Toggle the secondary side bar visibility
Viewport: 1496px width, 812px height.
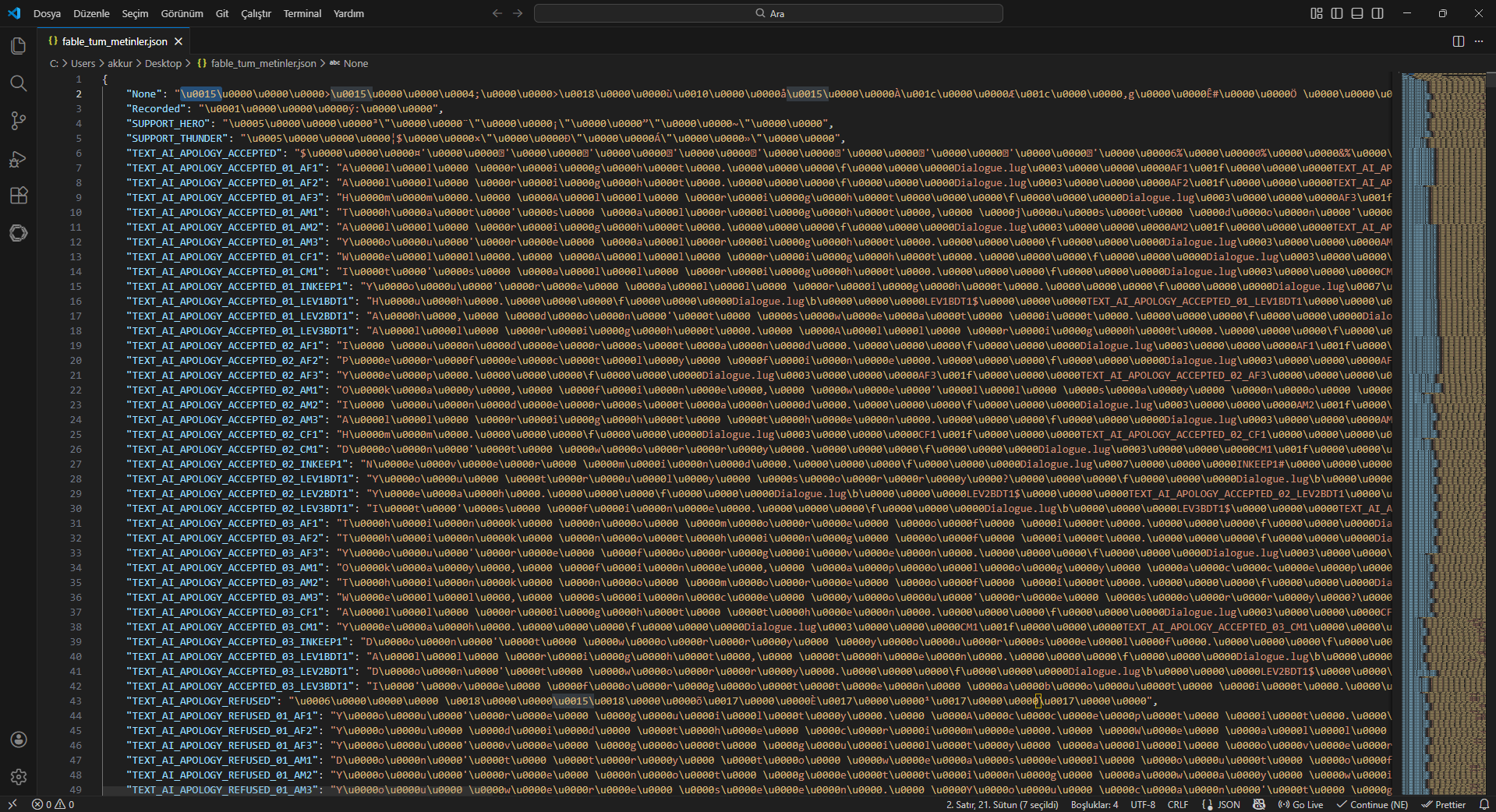(x=1378, y=13)
